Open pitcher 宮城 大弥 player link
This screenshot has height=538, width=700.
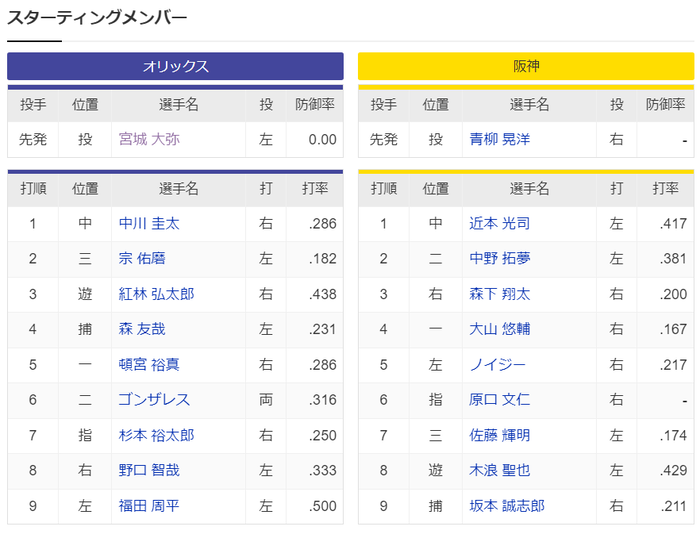(x=149, y=139)
